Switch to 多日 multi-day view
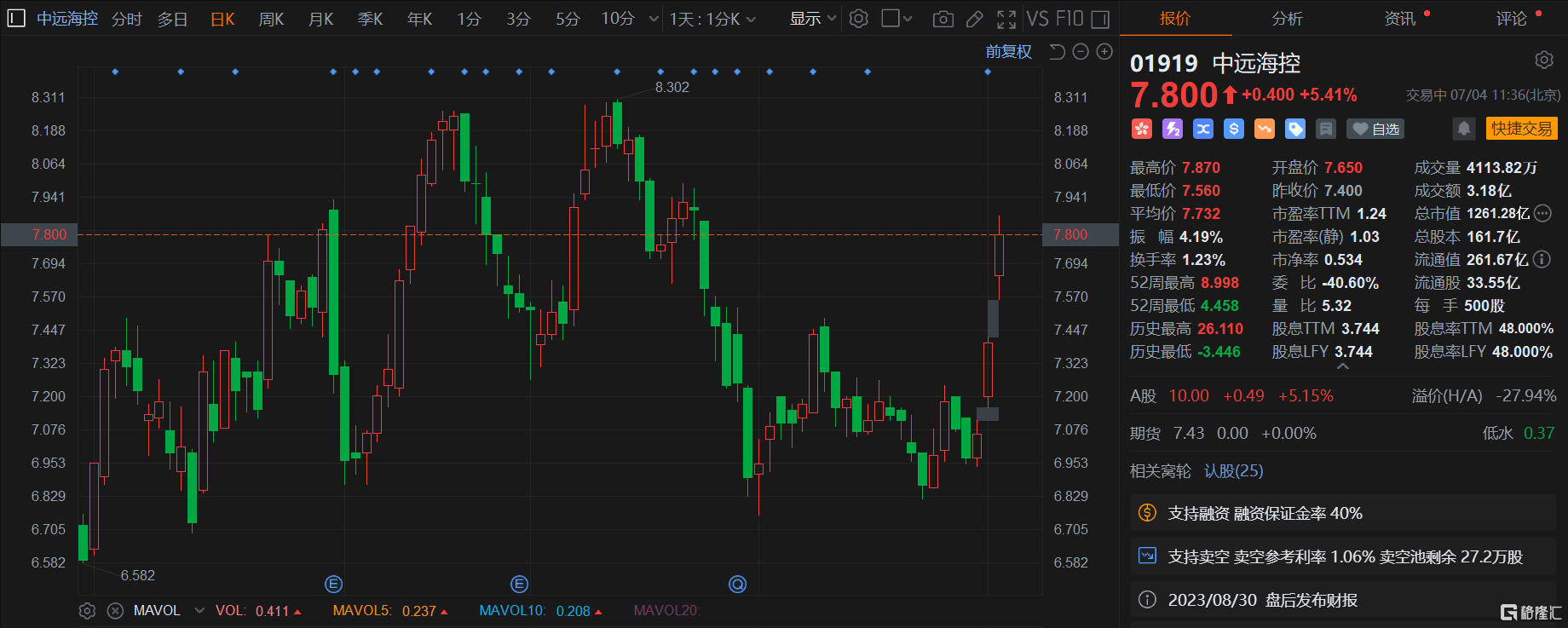The image size is (1568, 628). (x=173, y=19)
